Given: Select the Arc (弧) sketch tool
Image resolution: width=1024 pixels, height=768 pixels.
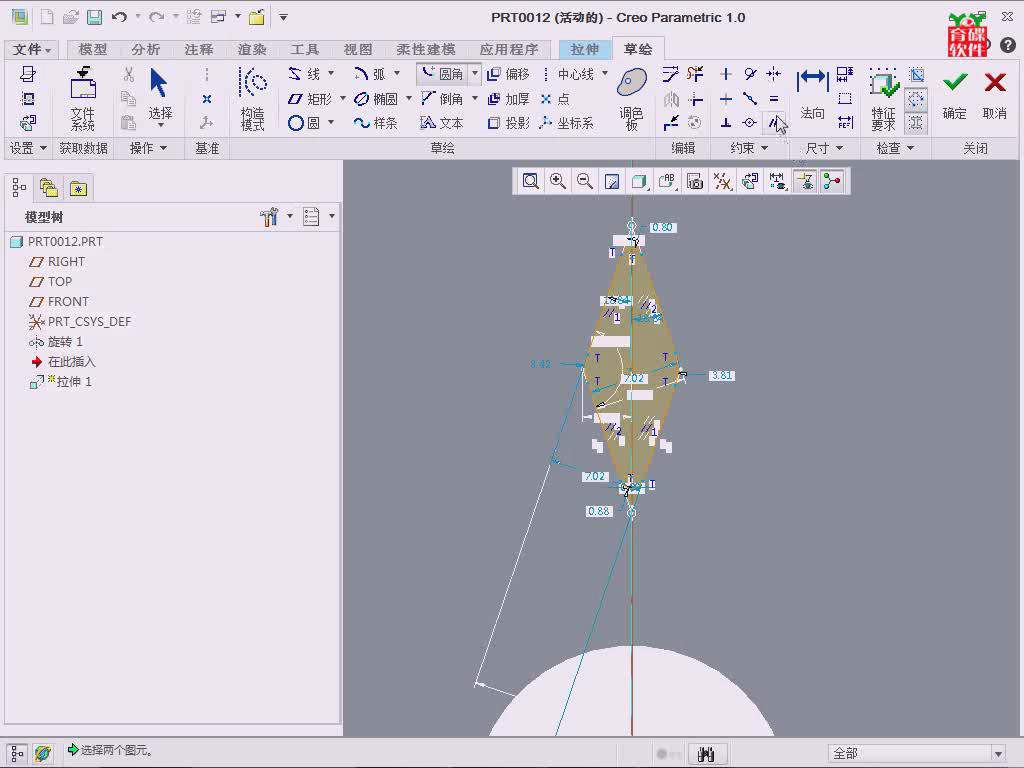Looking at the screenshot, I should 370,74.
